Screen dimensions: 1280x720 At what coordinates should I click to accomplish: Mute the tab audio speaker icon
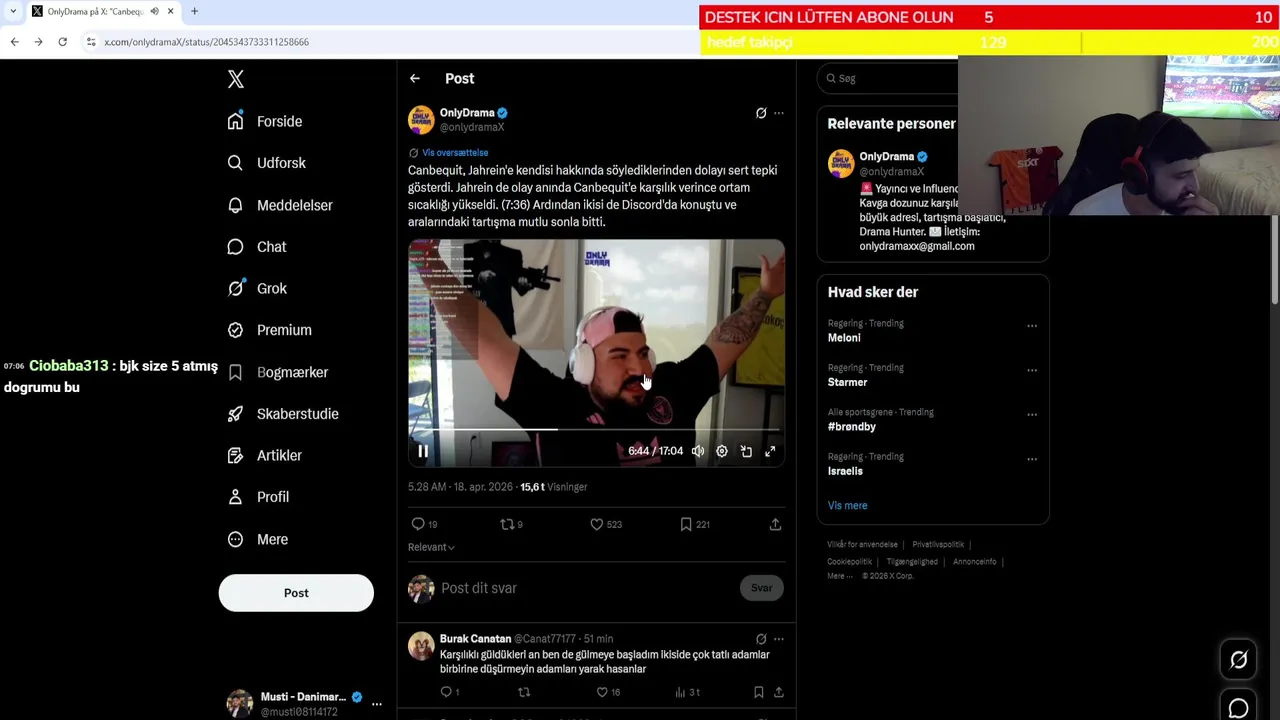tap(154, 11)
